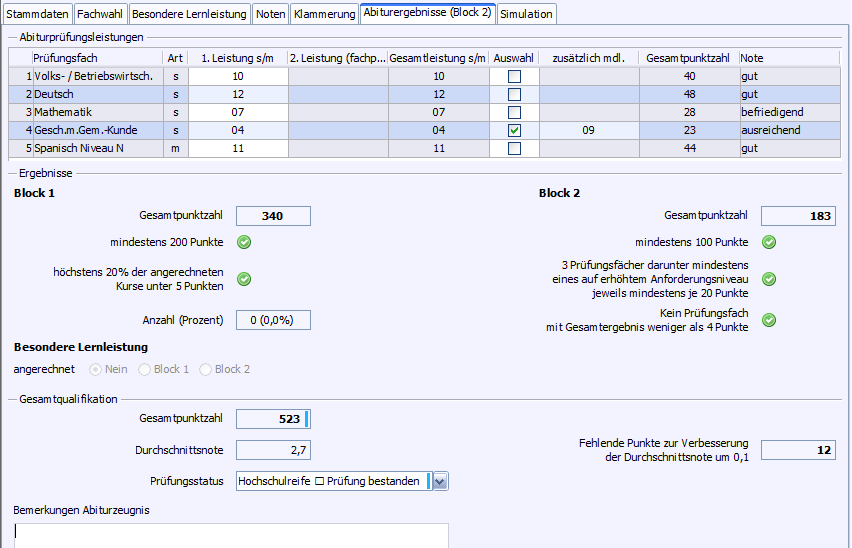The width and height of the screenshot is (852, 548).
Task: Click green check for 'Kein Prüfungsfach' rule
Action: [769, 320]
